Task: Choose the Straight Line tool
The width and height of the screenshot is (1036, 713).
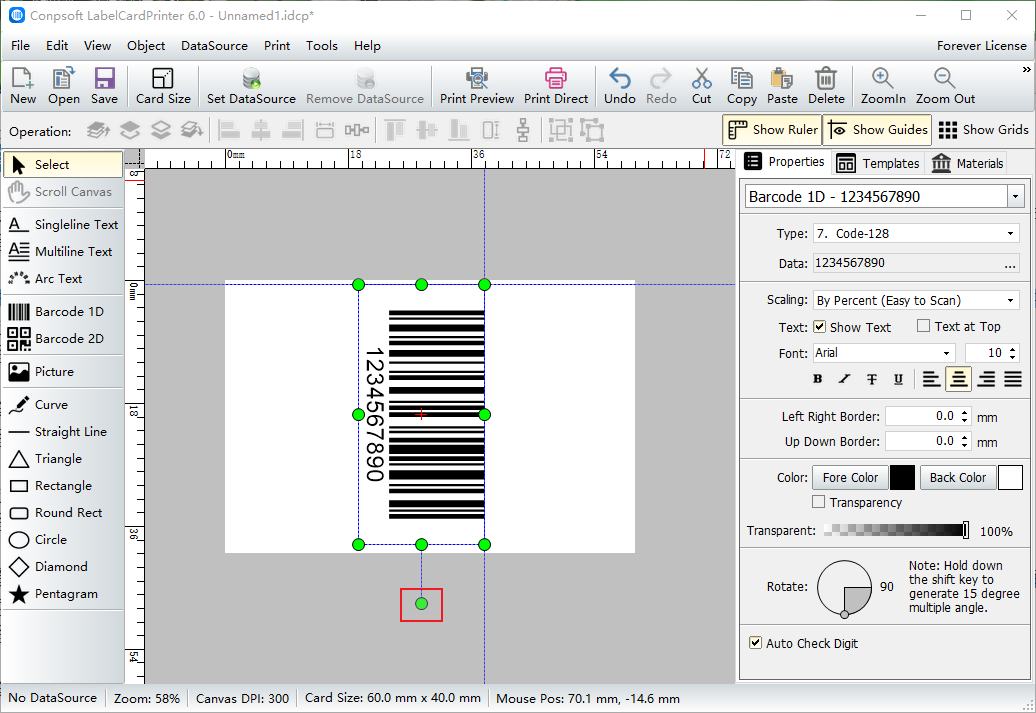Action: tap(63, 432)
